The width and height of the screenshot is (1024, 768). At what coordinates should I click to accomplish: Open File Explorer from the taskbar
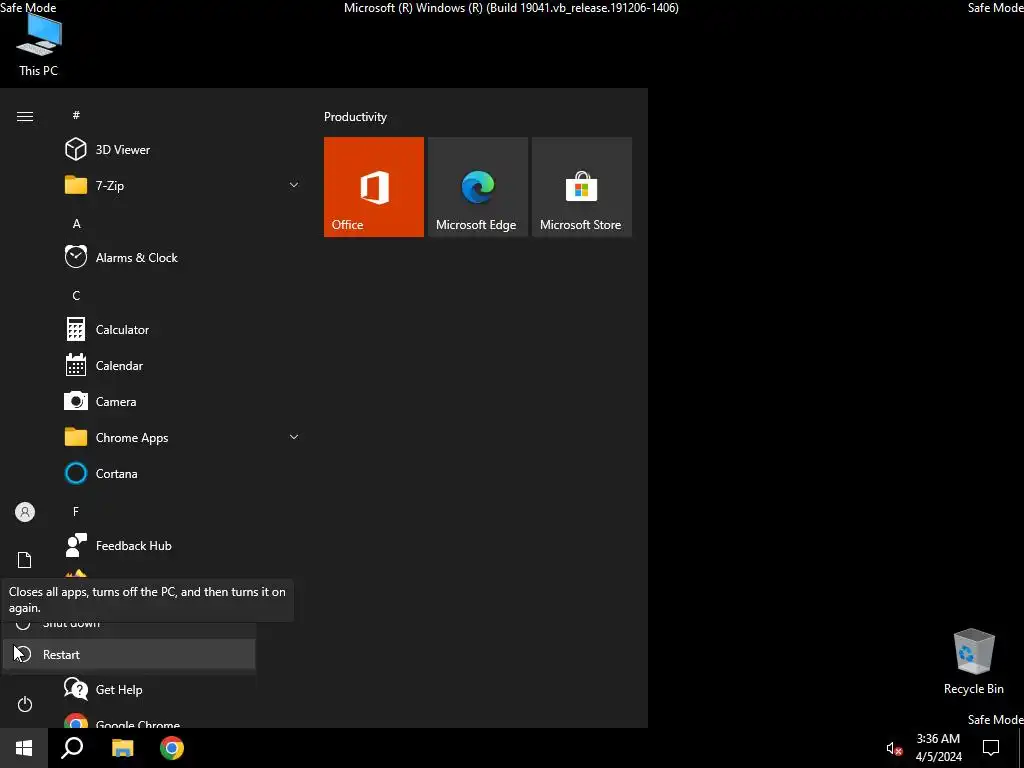[122, 748]
